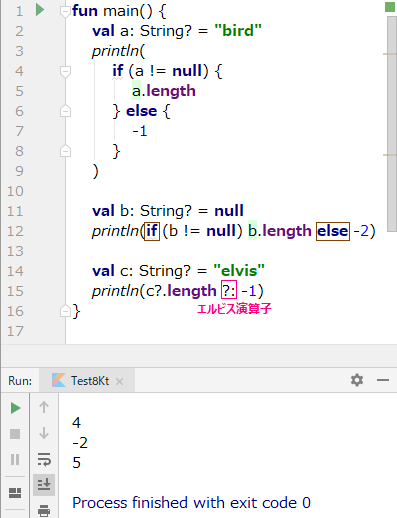Jump down the stack trace arrow
This screenshot has height=518, width=397.
coord(44,433)
